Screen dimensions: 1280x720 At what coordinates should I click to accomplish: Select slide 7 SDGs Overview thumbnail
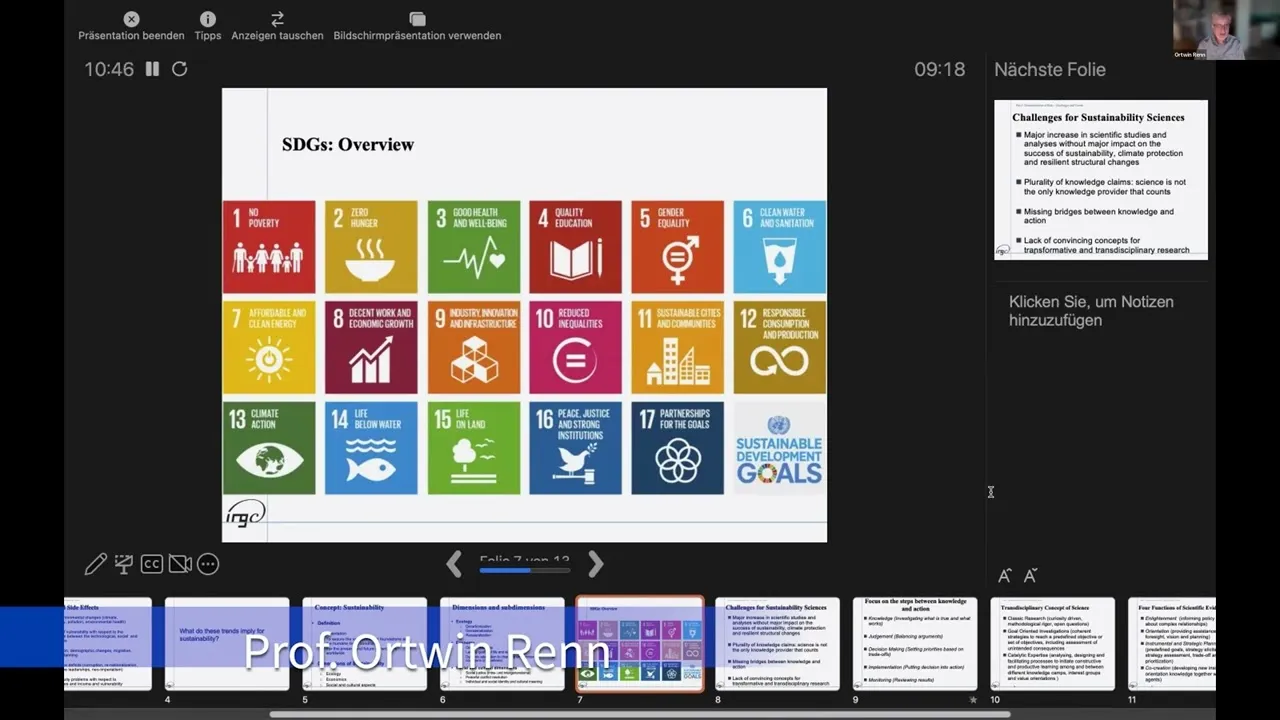tap(640, 644)
